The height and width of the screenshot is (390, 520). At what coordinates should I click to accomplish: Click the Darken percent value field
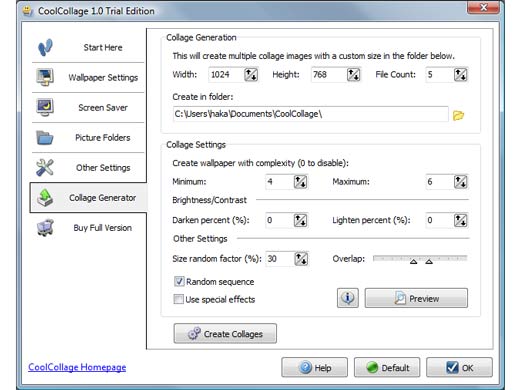(280, 220)
